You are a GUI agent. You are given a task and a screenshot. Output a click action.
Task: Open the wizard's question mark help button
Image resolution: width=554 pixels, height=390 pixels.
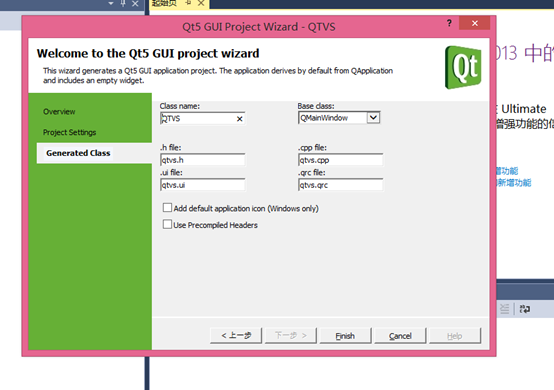point(449,23)
